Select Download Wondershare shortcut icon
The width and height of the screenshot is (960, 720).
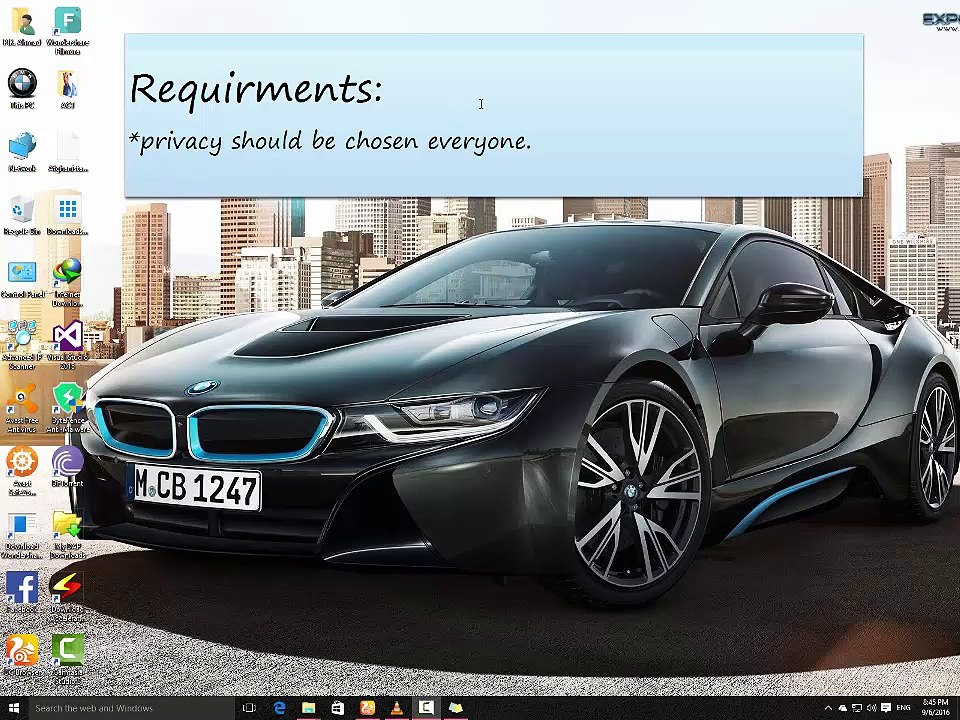22,535
